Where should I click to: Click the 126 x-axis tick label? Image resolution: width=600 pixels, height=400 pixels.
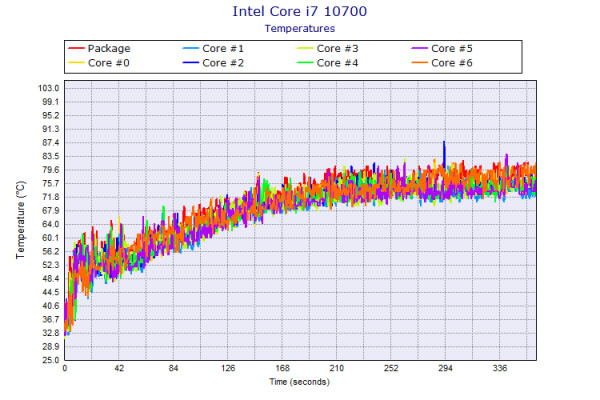click(x=228, y=368)
